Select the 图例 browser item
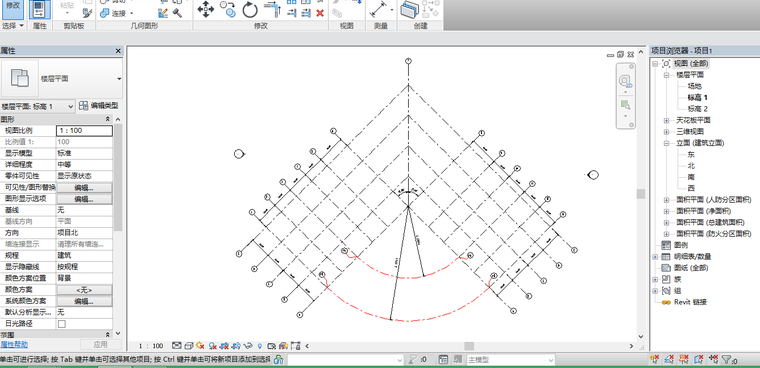Viewport: 760px width, 368px height. pyautogui.click(x=680, y=245)
